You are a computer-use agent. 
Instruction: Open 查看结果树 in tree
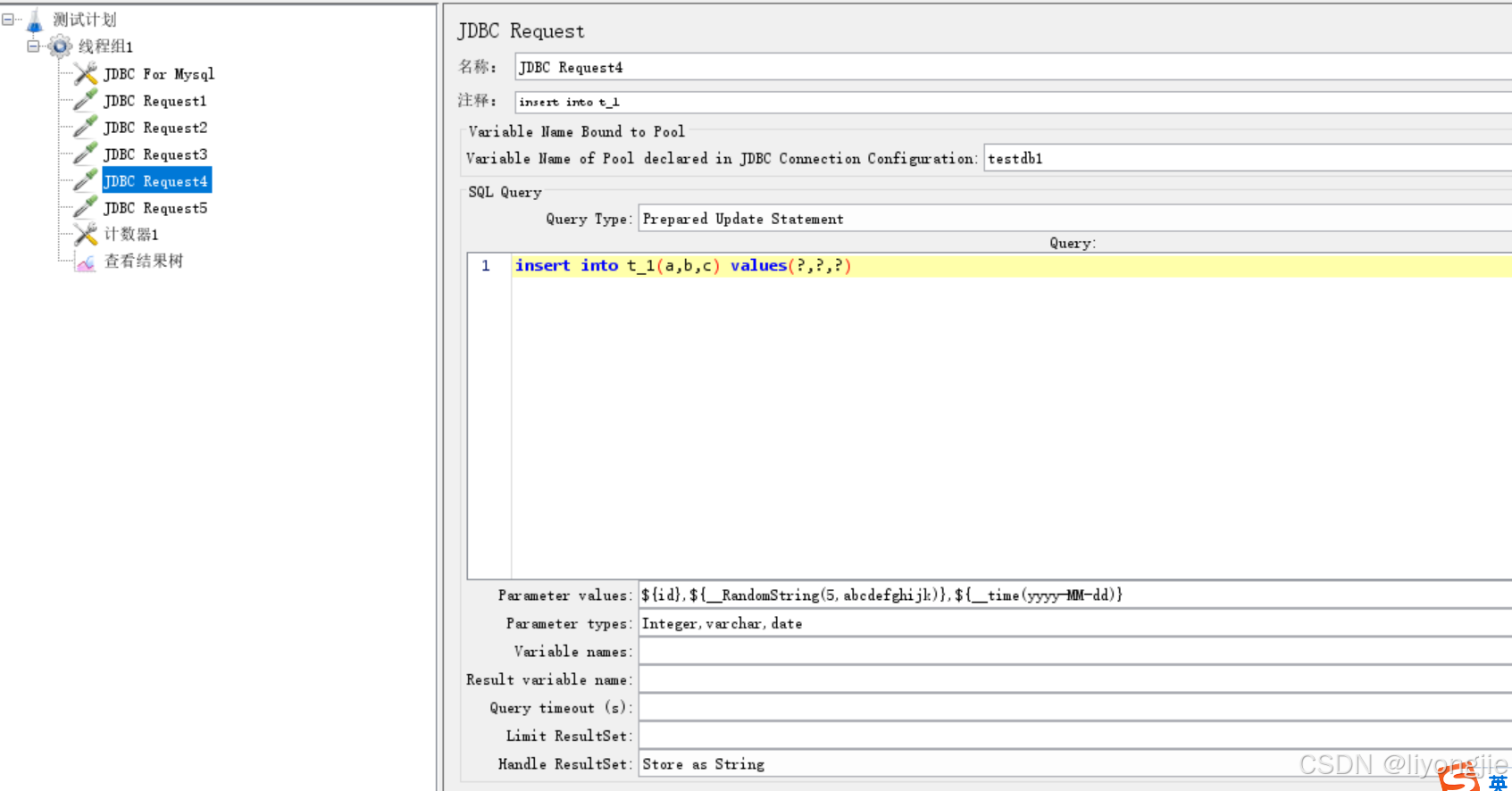click(x=144, y=261)
